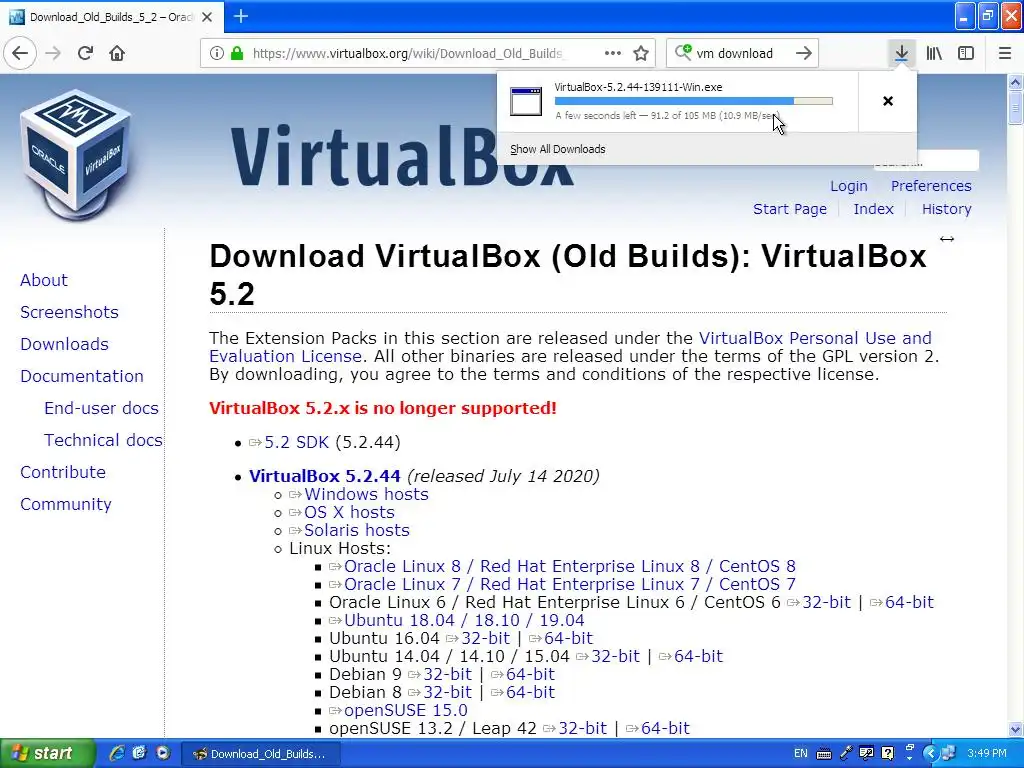Download Debian 8 64-bit package

pos(530,692)
